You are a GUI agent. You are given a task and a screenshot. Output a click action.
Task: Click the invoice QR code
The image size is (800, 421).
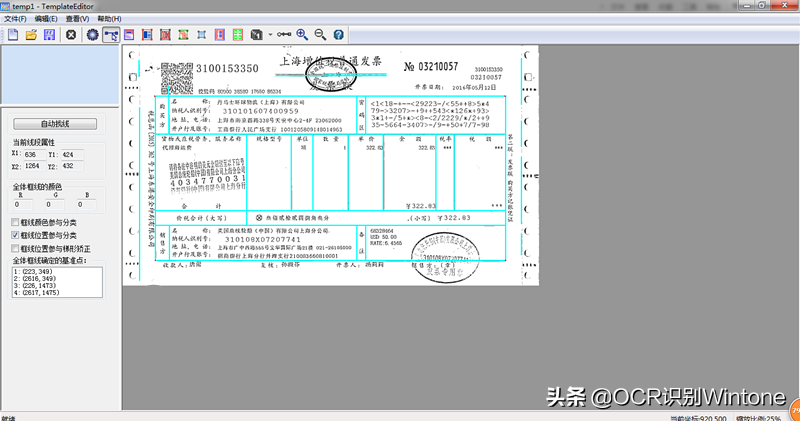point(177,78)
